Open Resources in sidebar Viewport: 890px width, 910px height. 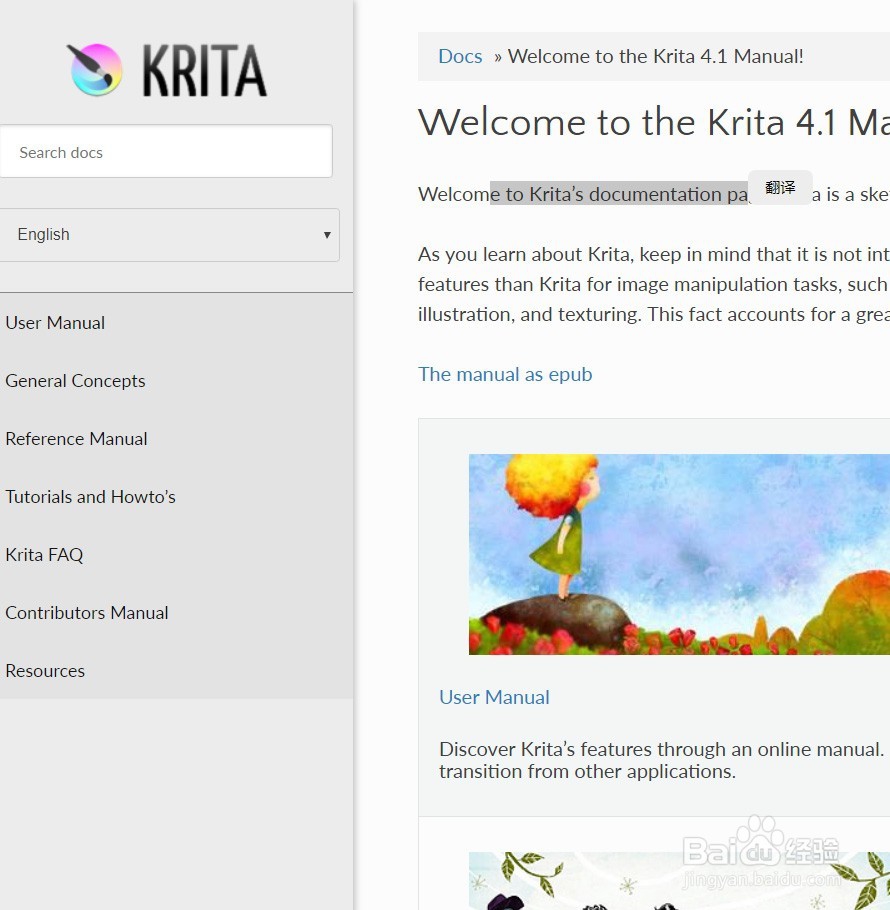(x=45, y=671)
